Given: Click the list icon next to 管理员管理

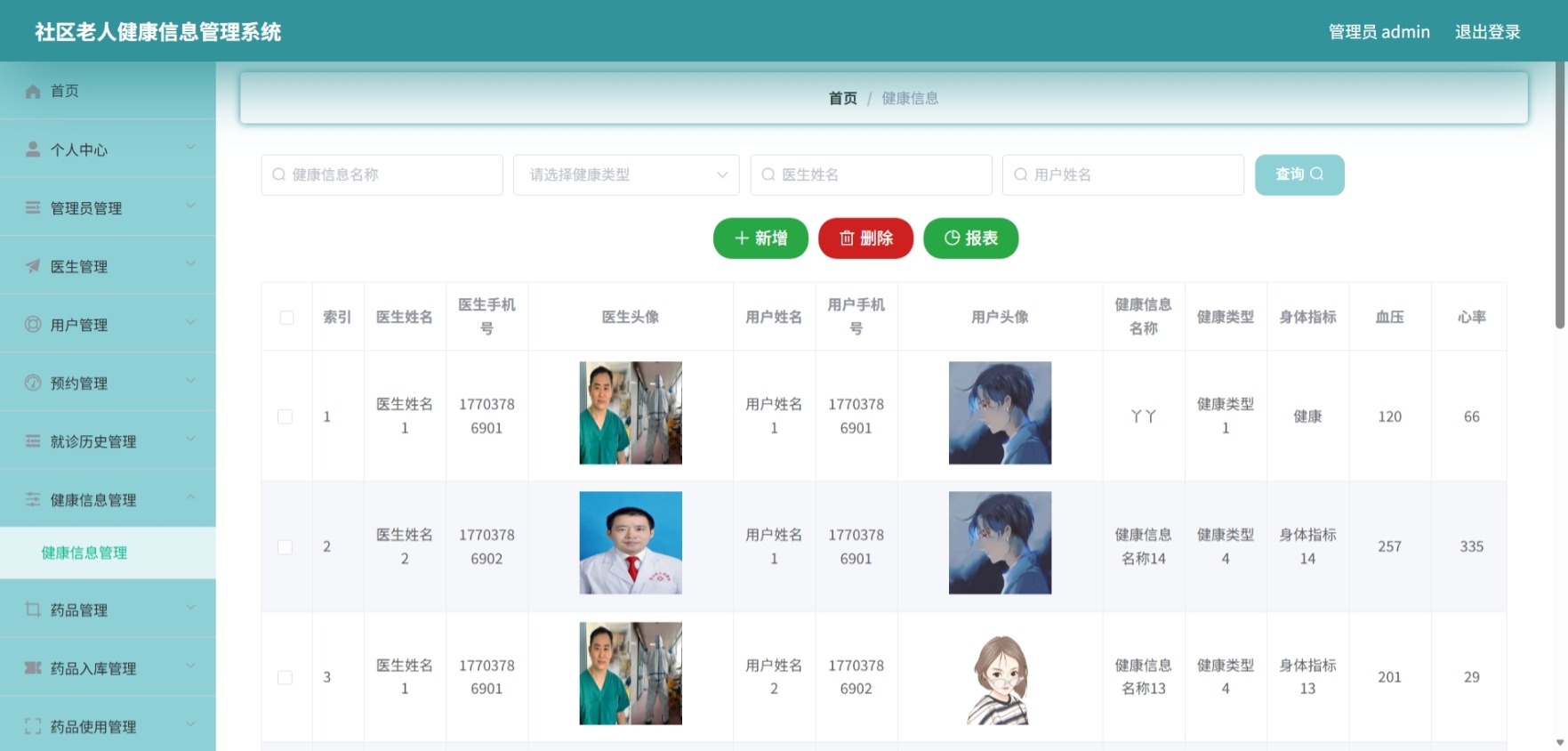Looking at the screenshot, I should coord(33,207).
